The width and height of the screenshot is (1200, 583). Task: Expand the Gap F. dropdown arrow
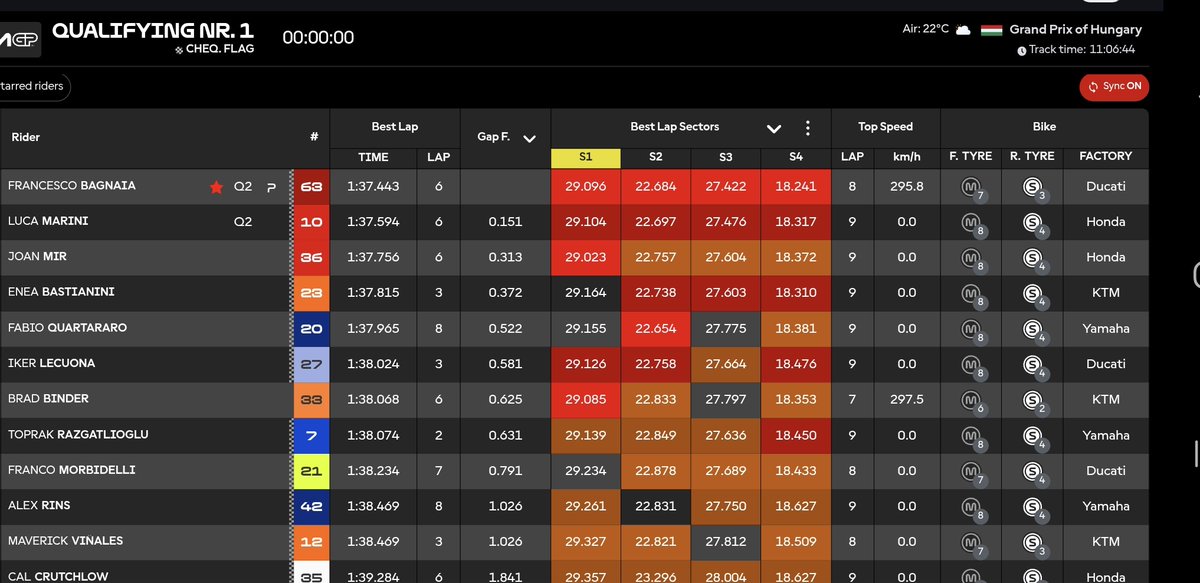(x=529, y=138)
